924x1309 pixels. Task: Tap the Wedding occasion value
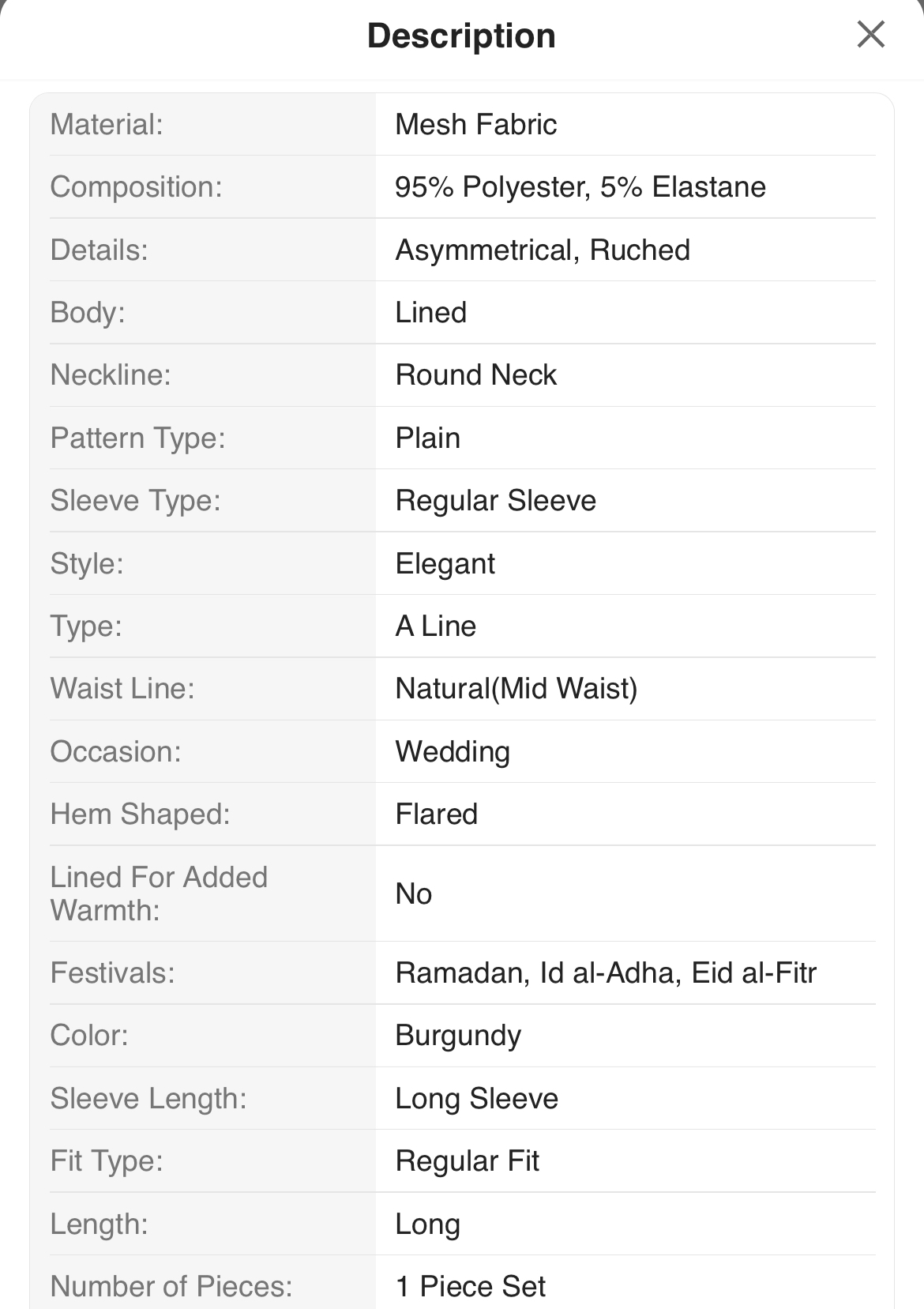[x=453, y=751]
